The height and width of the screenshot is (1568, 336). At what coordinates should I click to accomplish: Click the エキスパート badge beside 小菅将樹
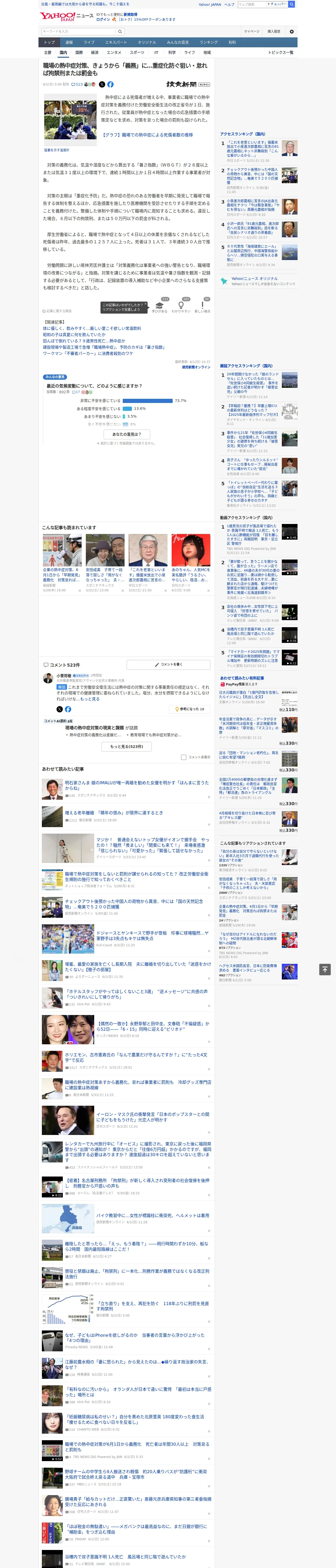[81, 676]
